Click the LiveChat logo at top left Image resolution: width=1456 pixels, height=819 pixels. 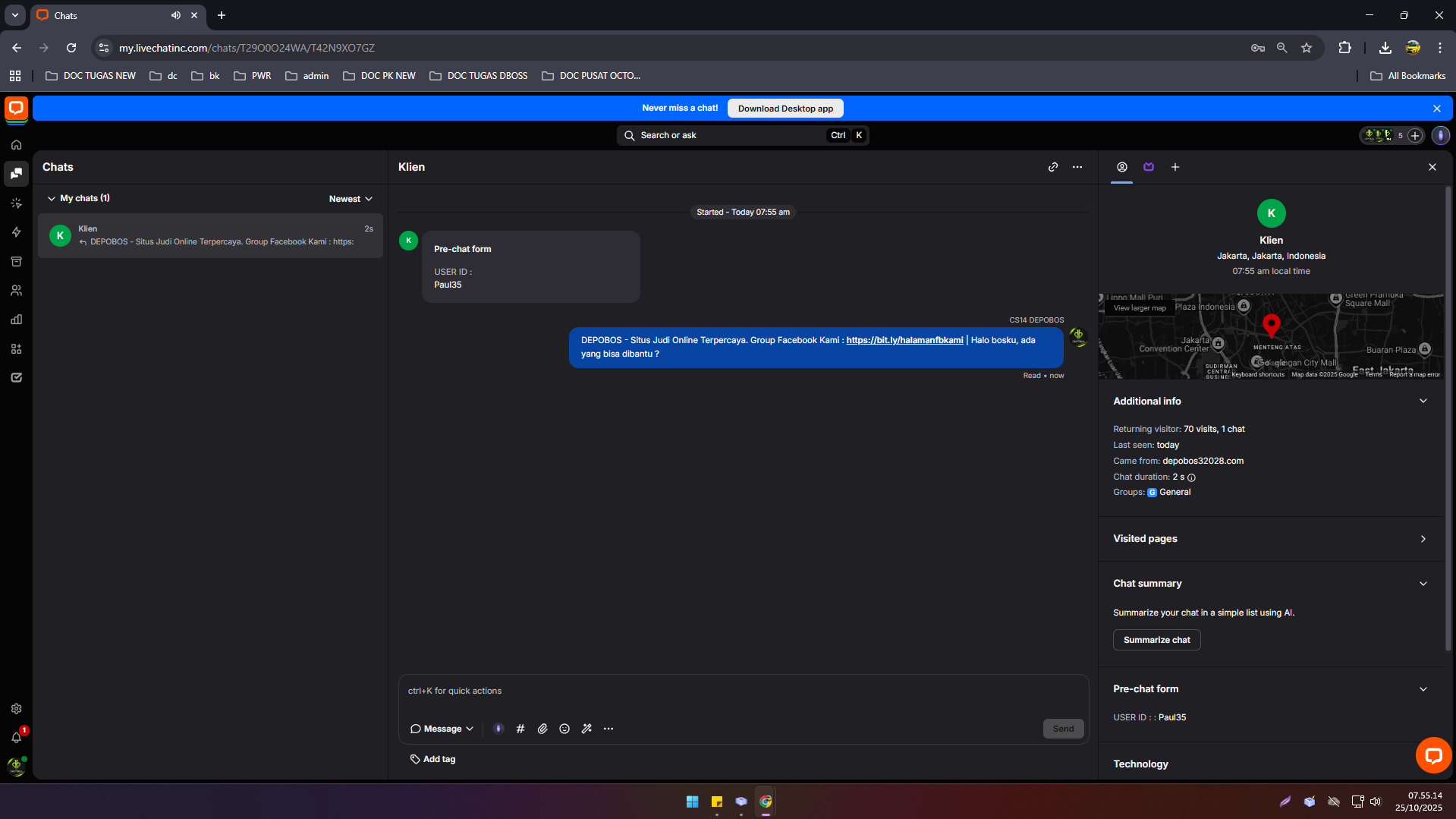[16, 109]
